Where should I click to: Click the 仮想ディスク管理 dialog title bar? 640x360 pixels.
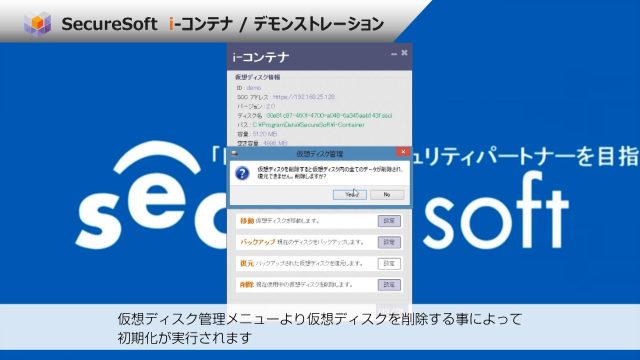[319, 153]
